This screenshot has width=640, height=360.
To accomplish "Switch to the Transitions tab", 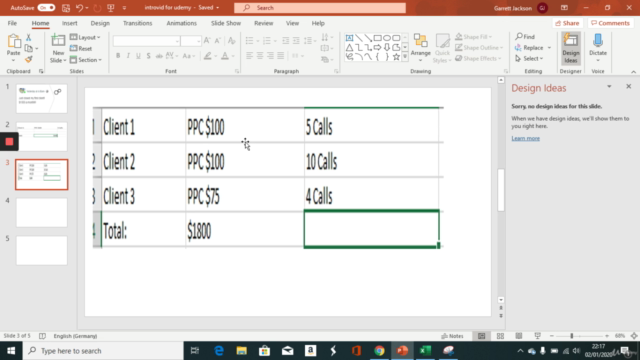I will [138, 23].
